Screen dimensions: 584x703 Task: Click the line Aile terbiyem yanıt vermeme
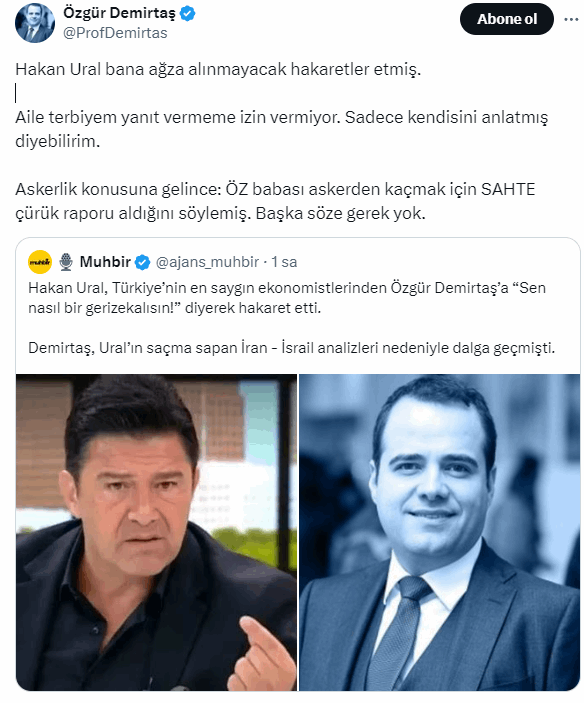(281, 117)
